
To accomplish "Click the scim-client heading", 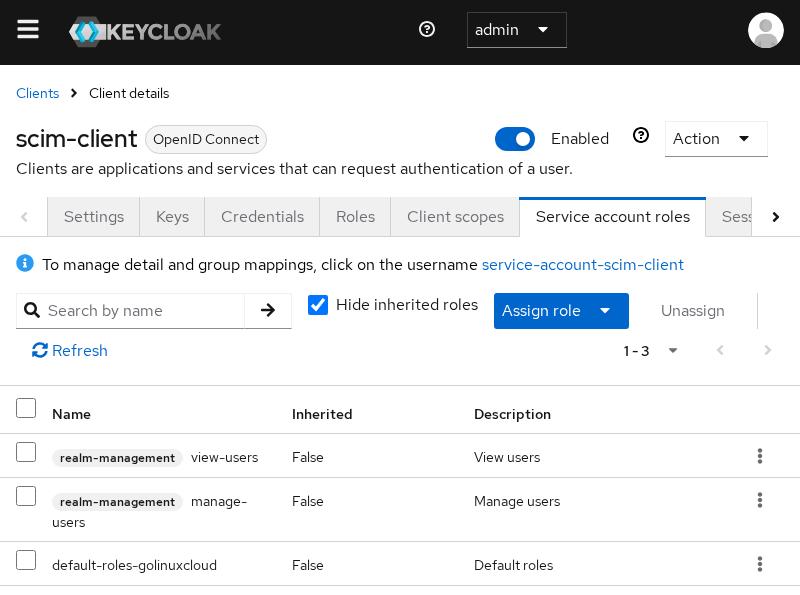I will pyautogui.click(x=77, y=139).
